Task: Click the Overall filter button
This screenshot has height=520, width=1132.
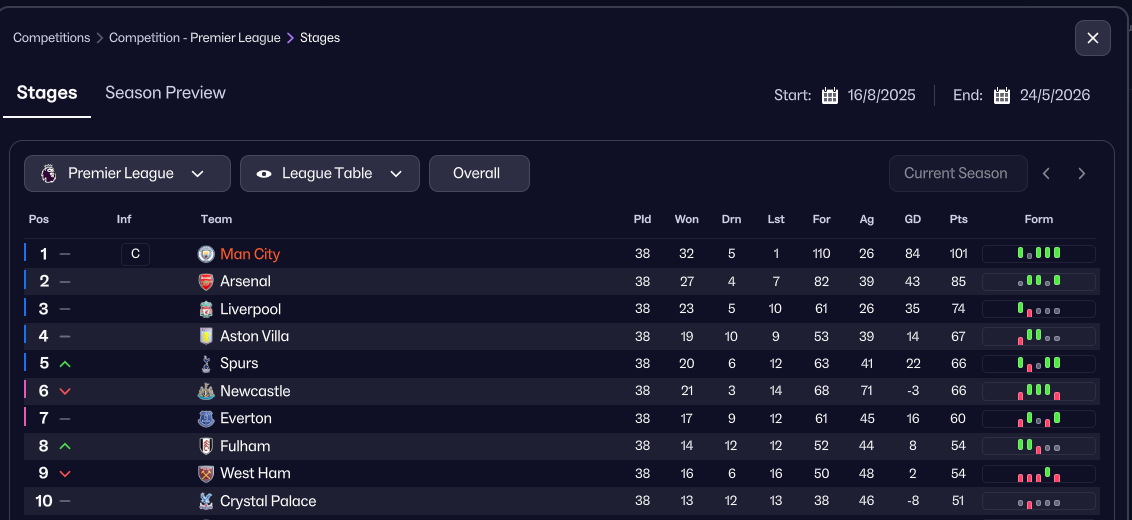Action: [478, 173]
